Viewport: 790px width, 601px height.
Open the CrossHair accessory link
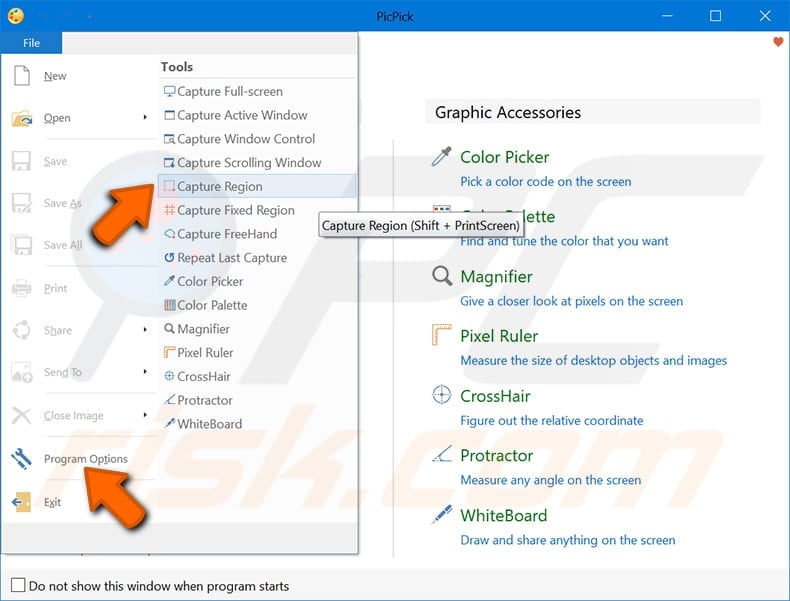coord(495,396)
